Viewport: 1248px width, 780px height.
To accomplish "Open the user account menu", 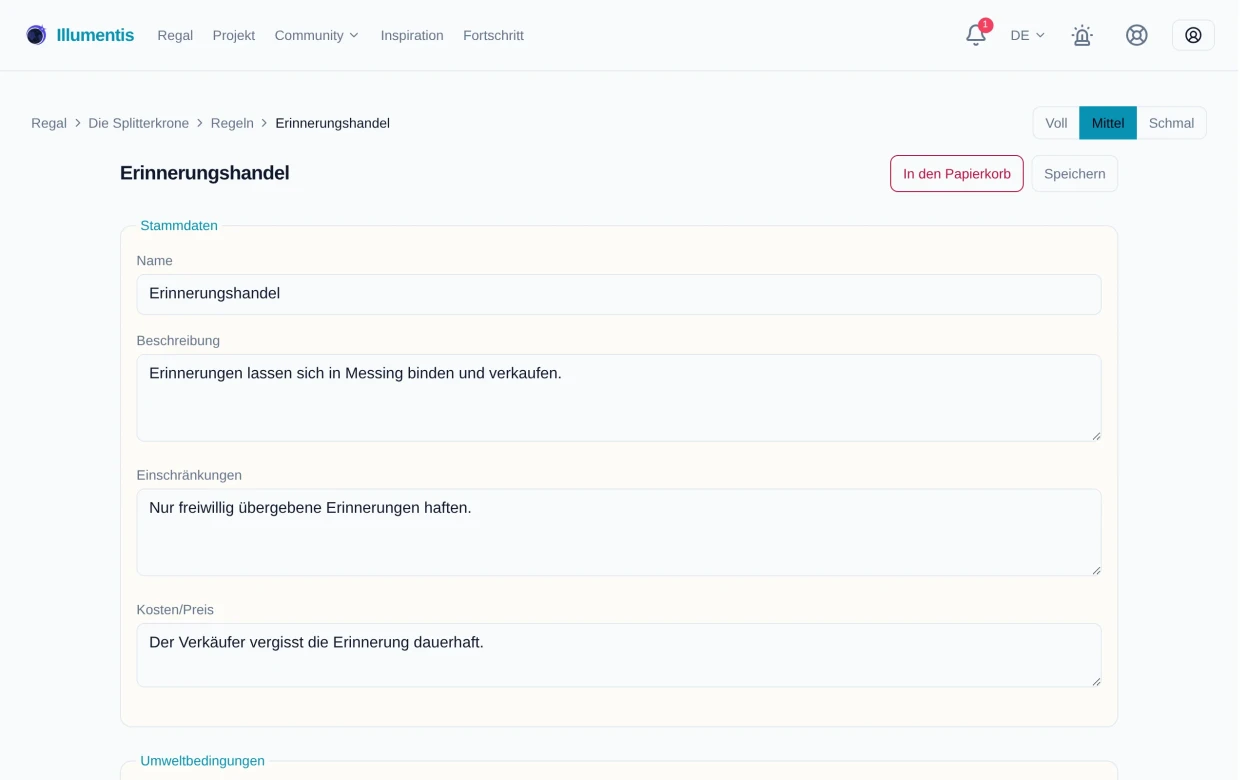I will [x=1193, y=35].
